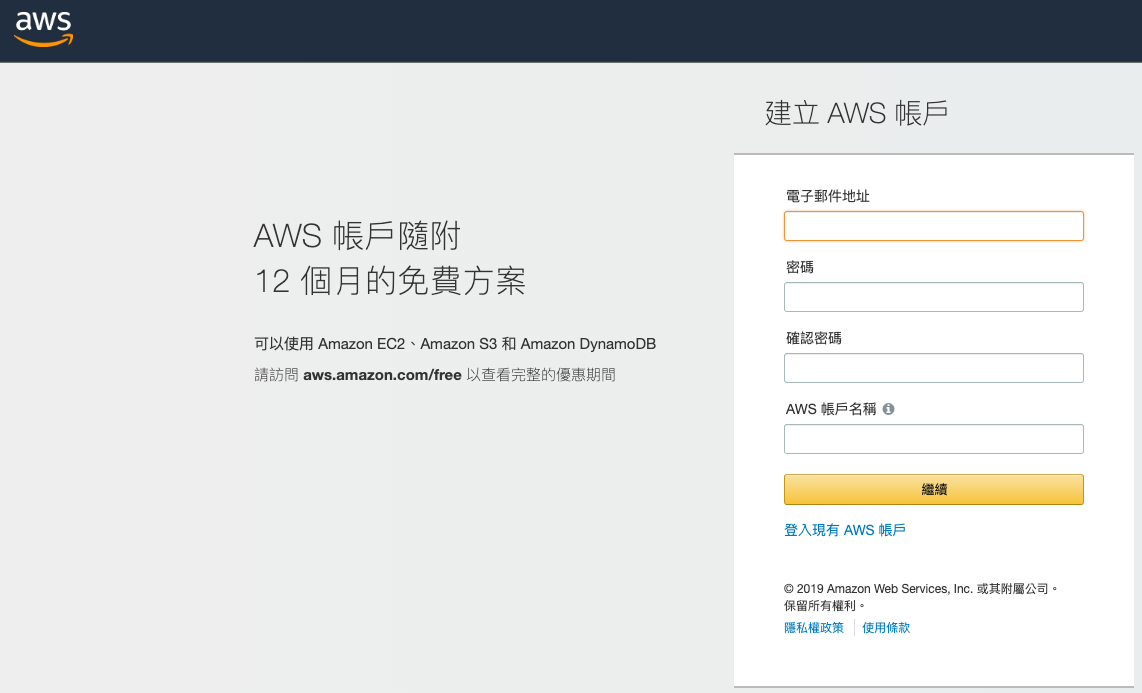Click the AWS logo in header
Image resolution: width=1142 pixels, height=693 pixels.
(44, 29)
